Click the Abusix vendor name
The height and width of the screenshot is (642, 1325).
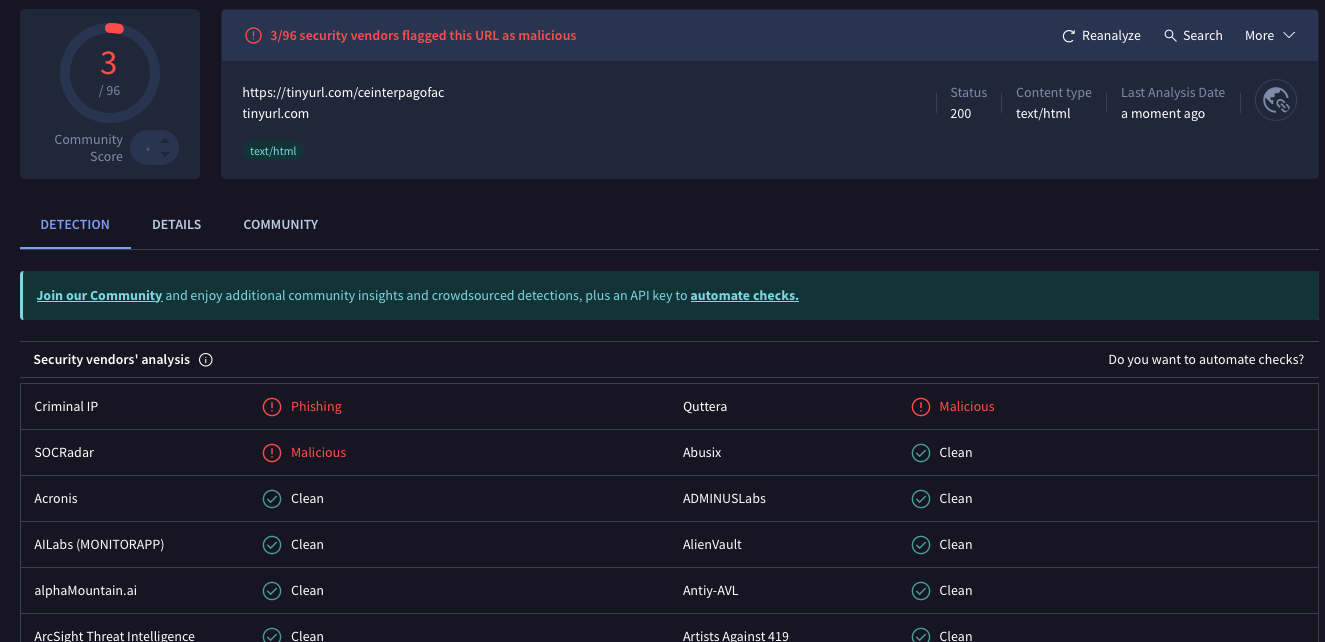click(702, 453)
